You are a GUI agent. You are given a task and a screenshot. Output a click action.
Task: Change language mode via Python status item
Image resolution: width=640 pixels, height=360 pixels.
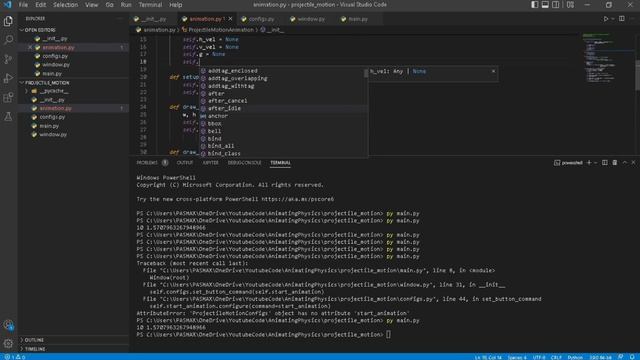coord(575,357)
